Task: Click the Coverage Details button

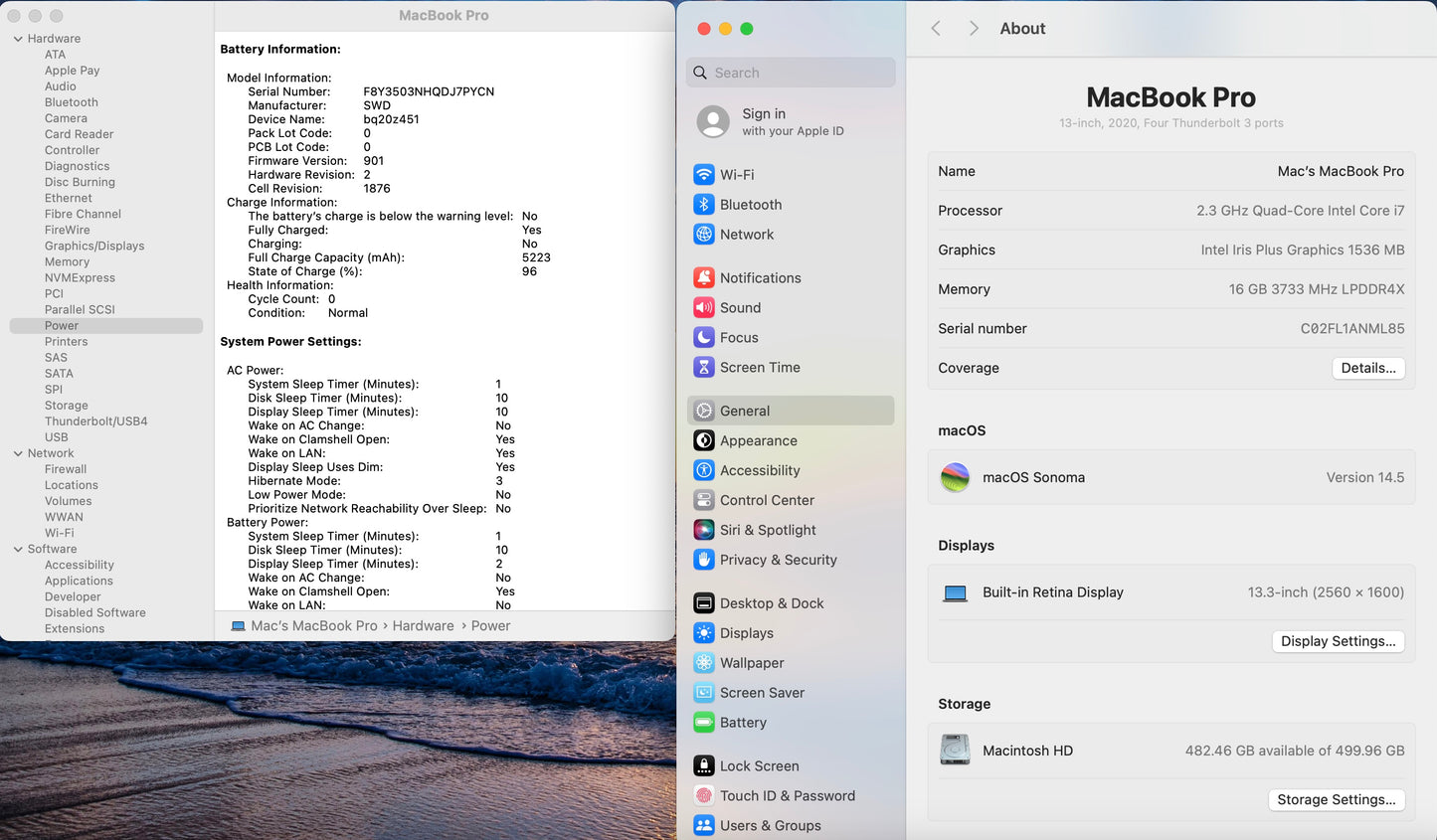Action: tap(1367, 368)
